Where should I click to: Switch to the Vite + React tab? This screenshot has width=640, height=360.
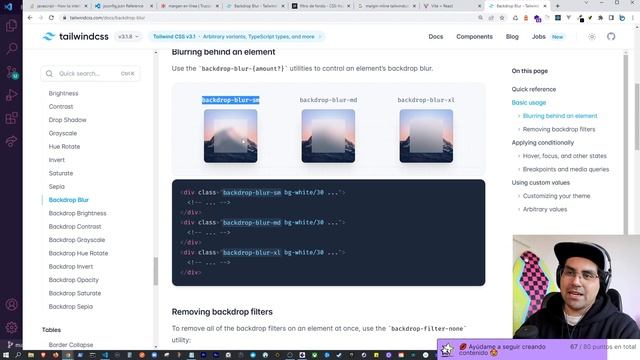(452, 6)
